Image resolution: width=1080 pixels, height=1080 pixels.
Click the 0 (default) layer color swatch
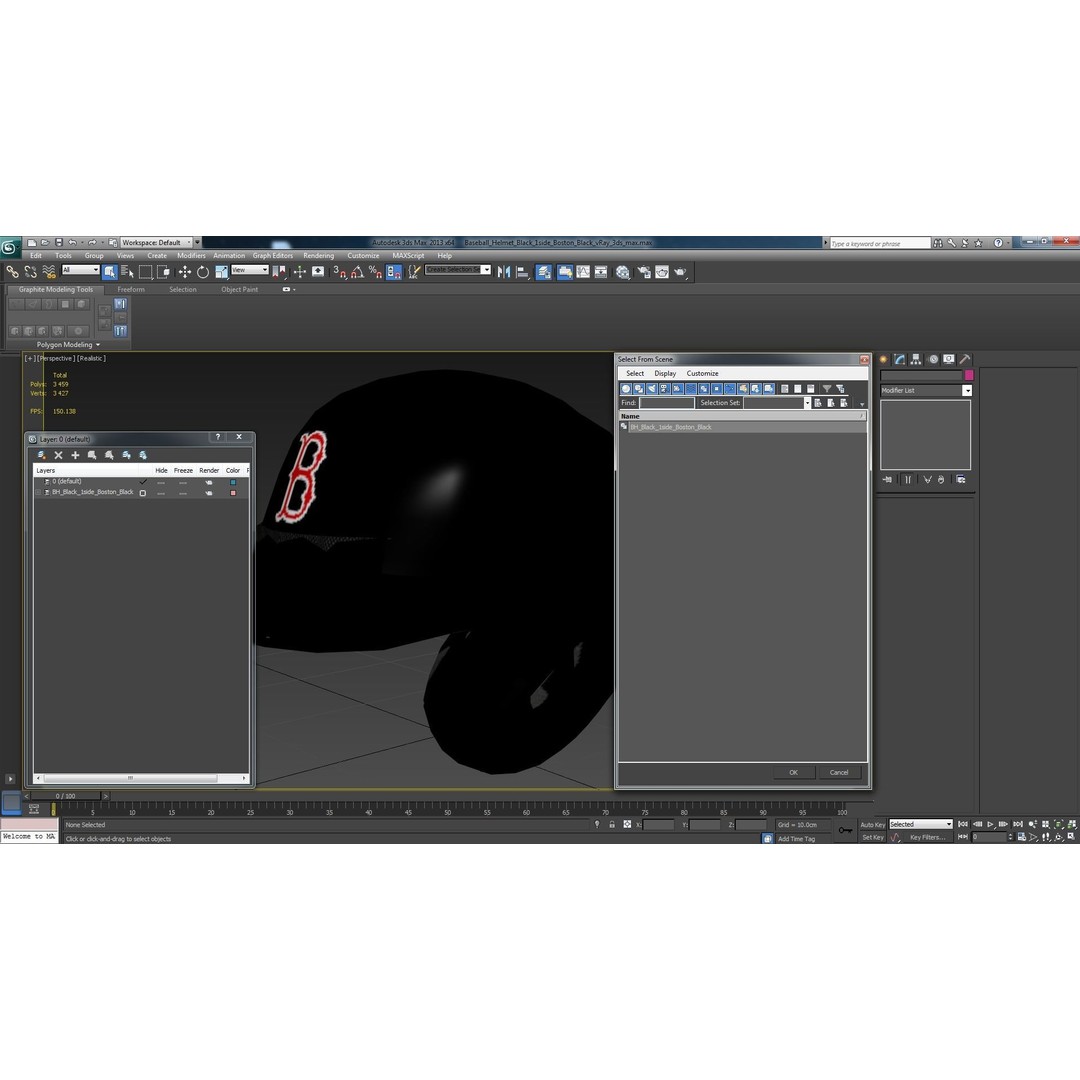[233, 482]
